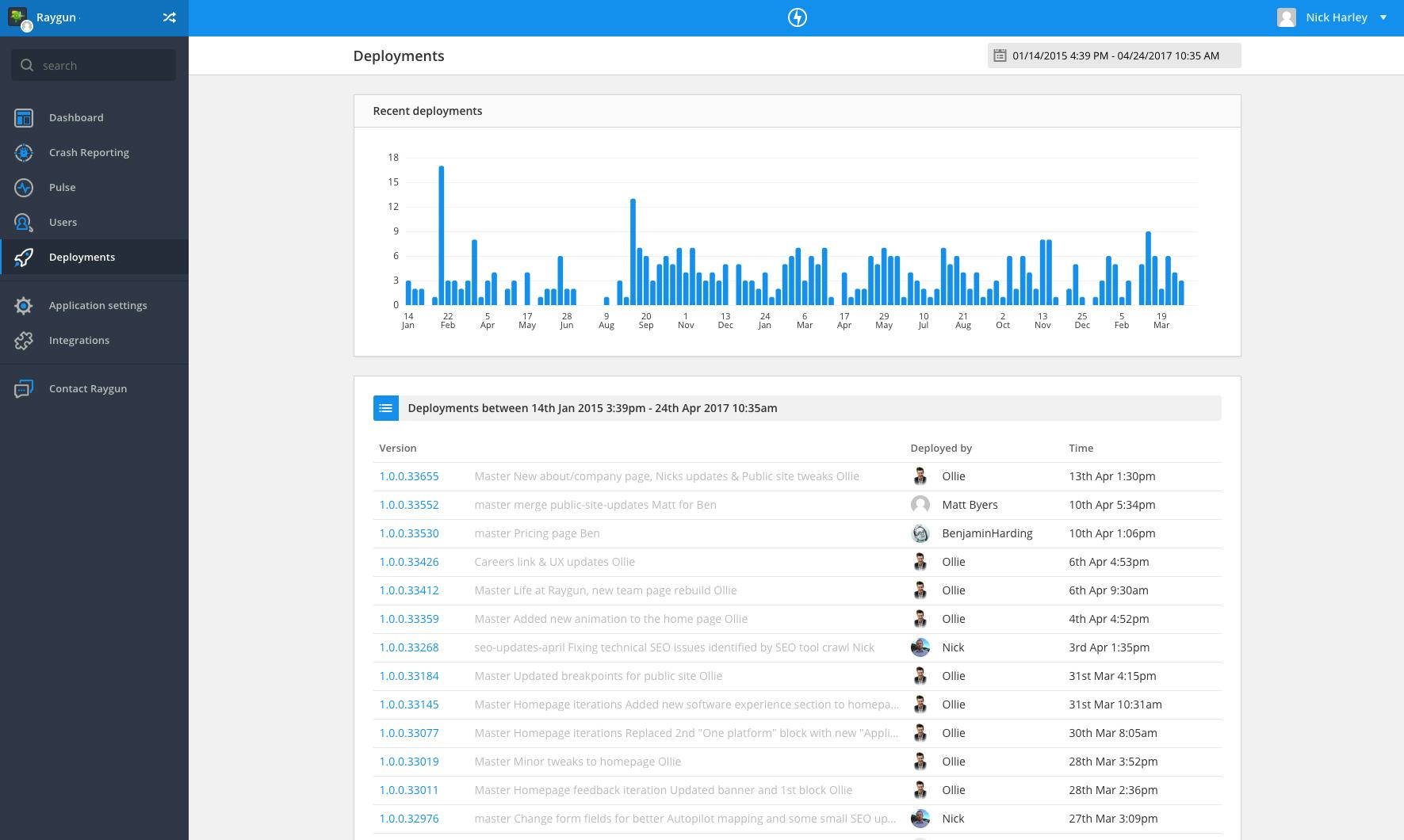Open deployment version 1.0.0.33011
1404x840 pixels.
409,790
